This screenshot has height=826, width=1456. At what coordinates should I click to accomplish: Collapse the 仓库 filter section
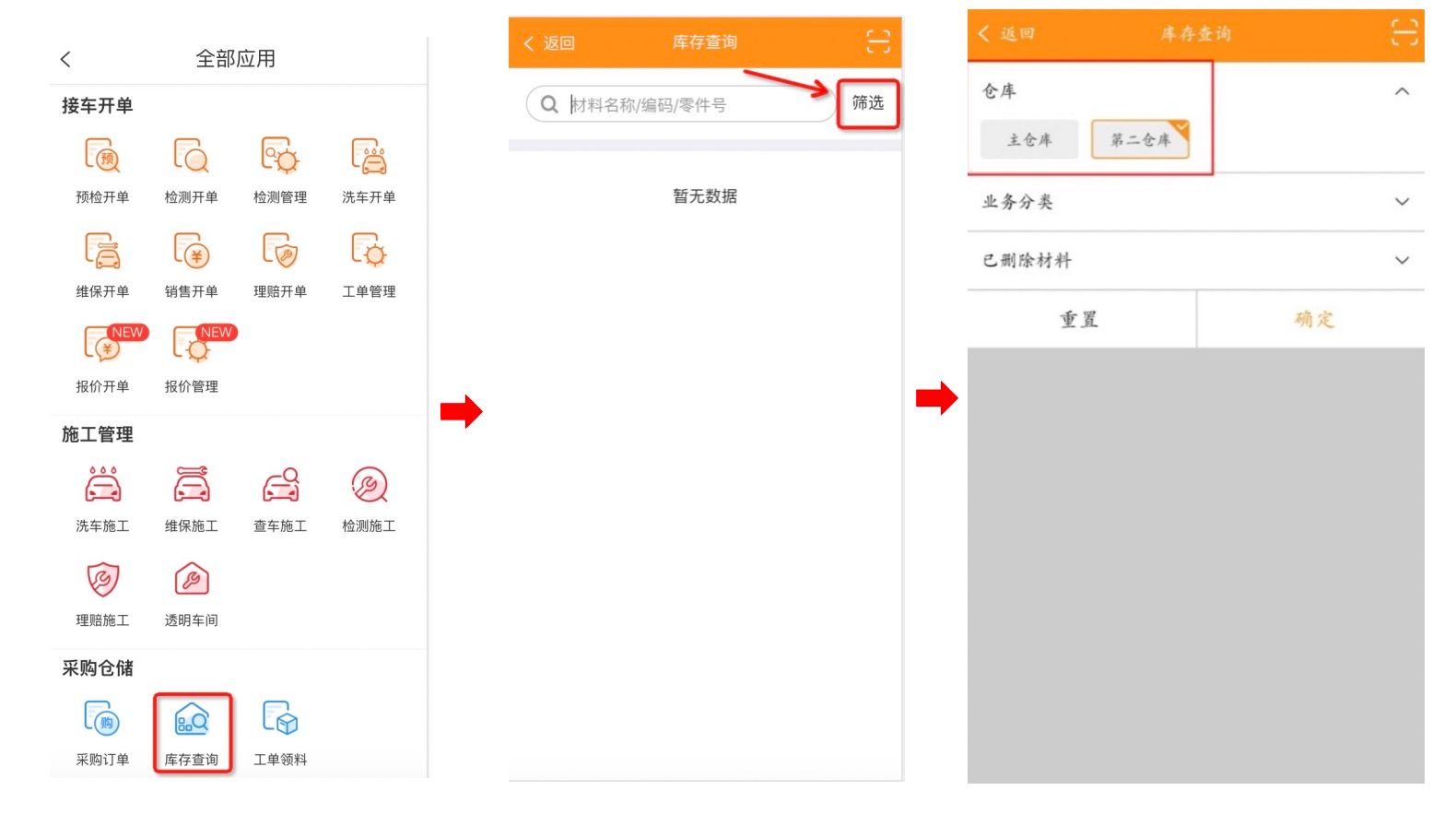tap(1402, 91)
